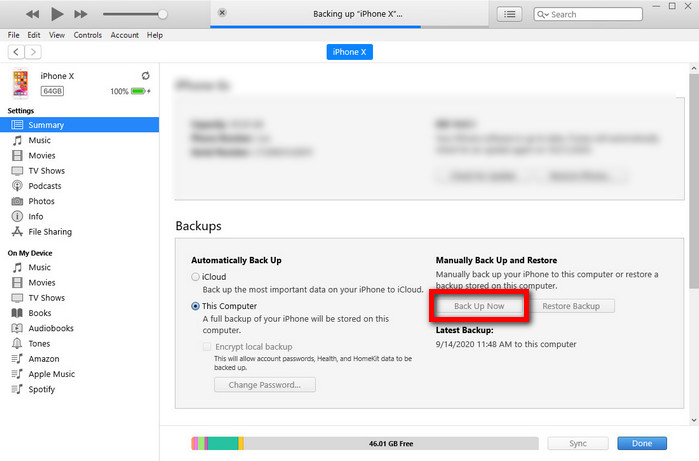This screenshot has height=461, width=699.
Task: Click the Amazon playlist icon
Action: pos(17,358)
